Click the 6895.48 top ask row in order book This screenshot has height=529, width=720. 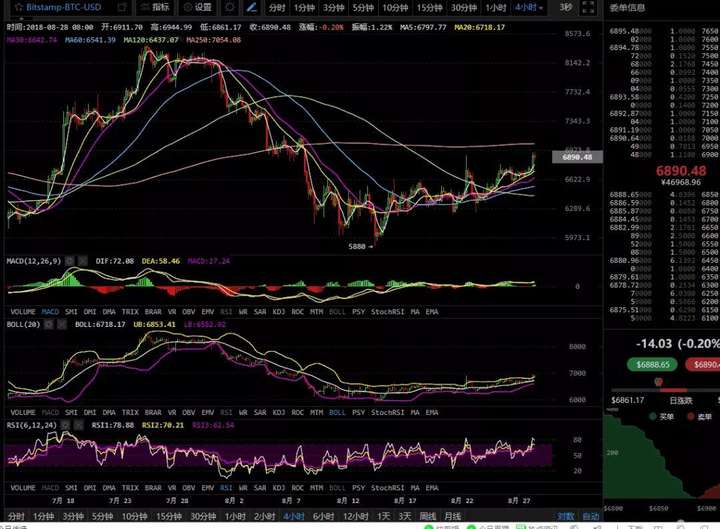tap(664, 31)
